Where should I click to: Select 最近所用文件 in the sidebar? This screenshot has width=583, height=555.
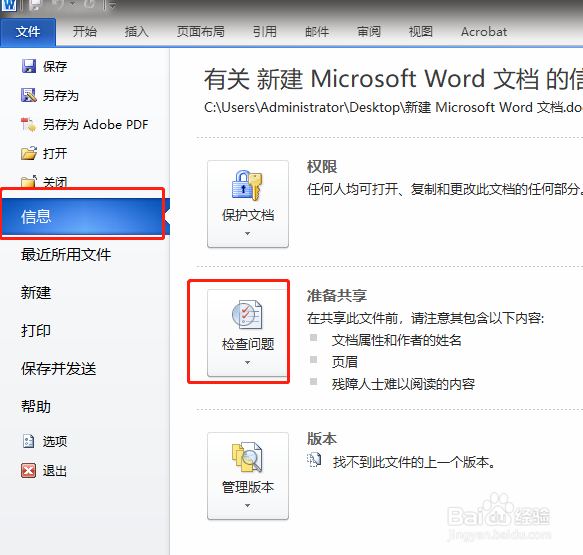[x=66, y=255]
